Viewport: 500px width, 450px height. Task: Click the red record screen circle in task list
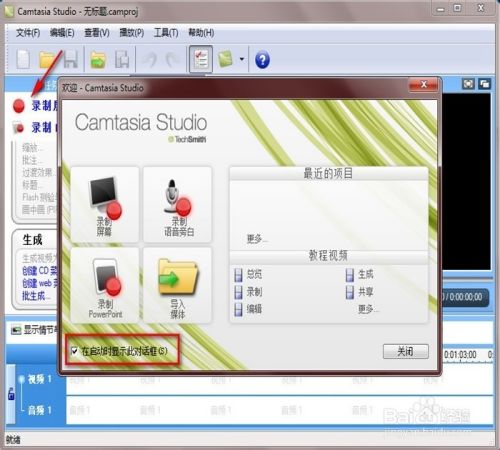(x=19, y=106)
